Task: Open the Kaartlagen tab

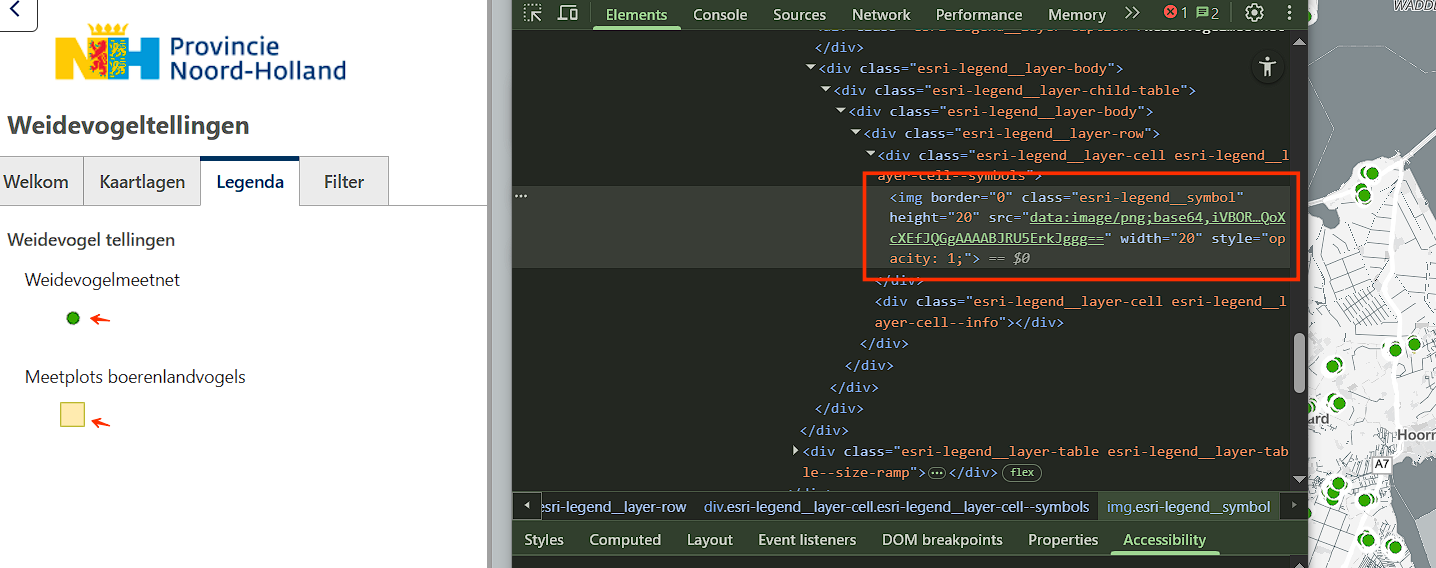Action: pos(142,182)
